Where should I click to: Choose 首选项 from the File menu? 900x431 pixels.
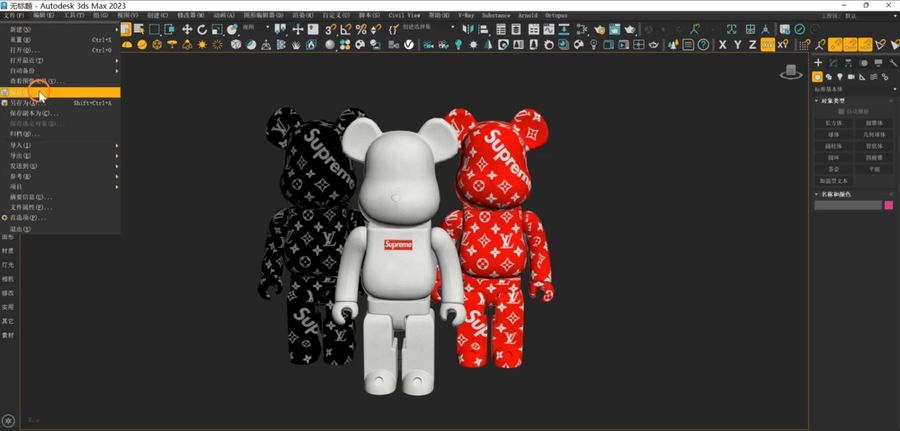pyautogui.click(x=61, y=218)
